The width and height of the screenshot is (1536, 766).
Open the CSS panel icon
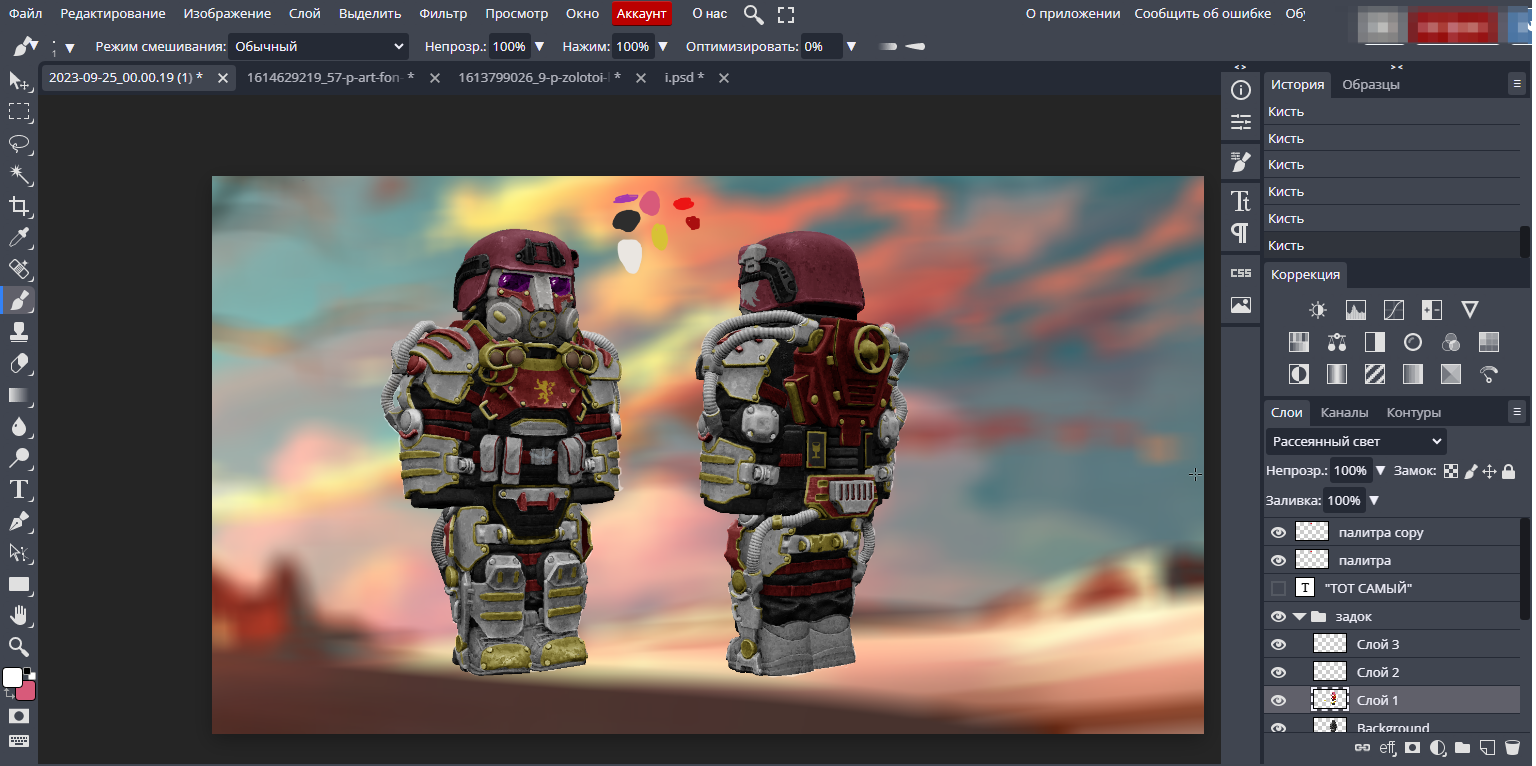click(x=1241, y=273)
